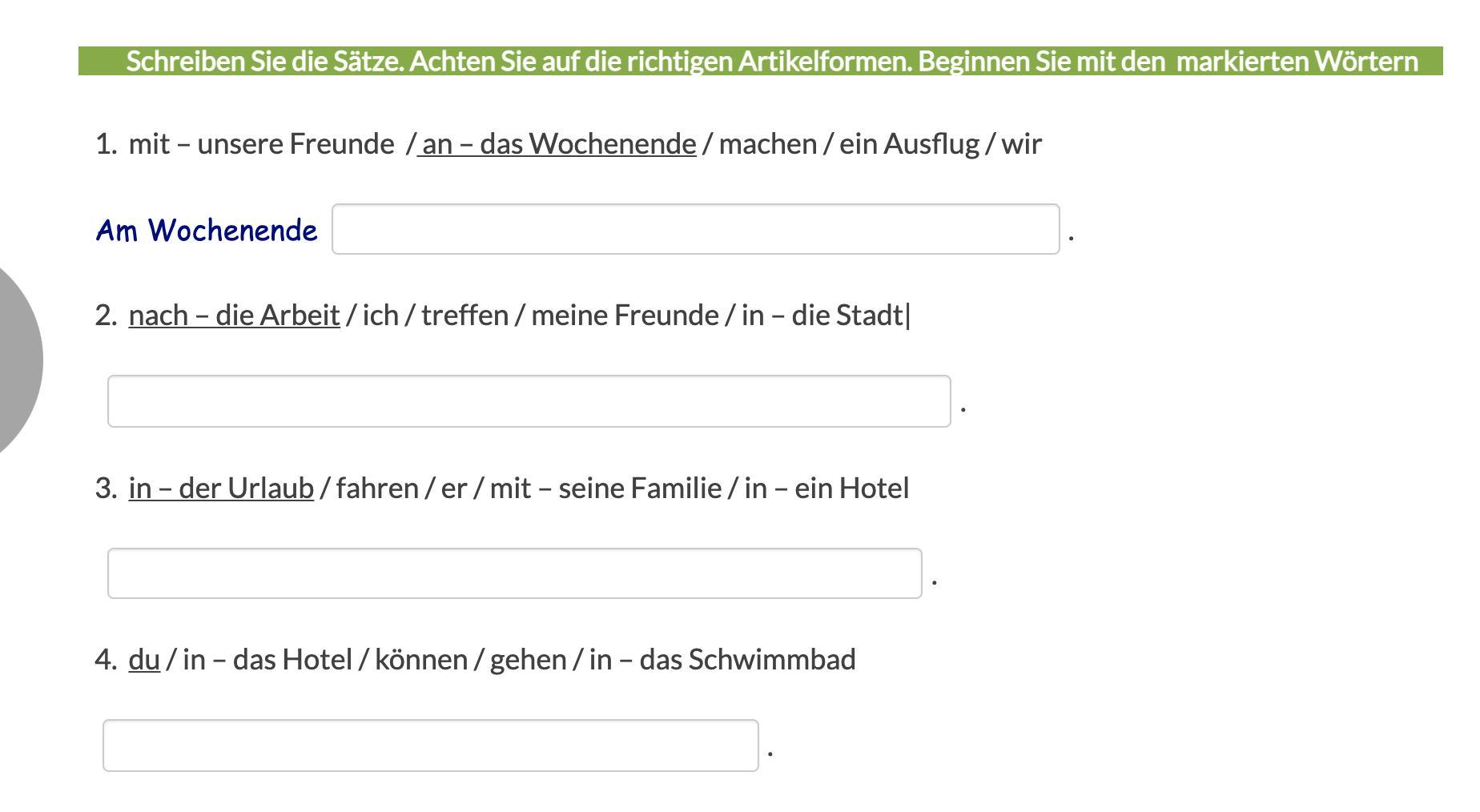Screen dimensions: 1480x812
Task: Click 'ein Ausflug' in sentence 1
Action: (x=909, y=144)
